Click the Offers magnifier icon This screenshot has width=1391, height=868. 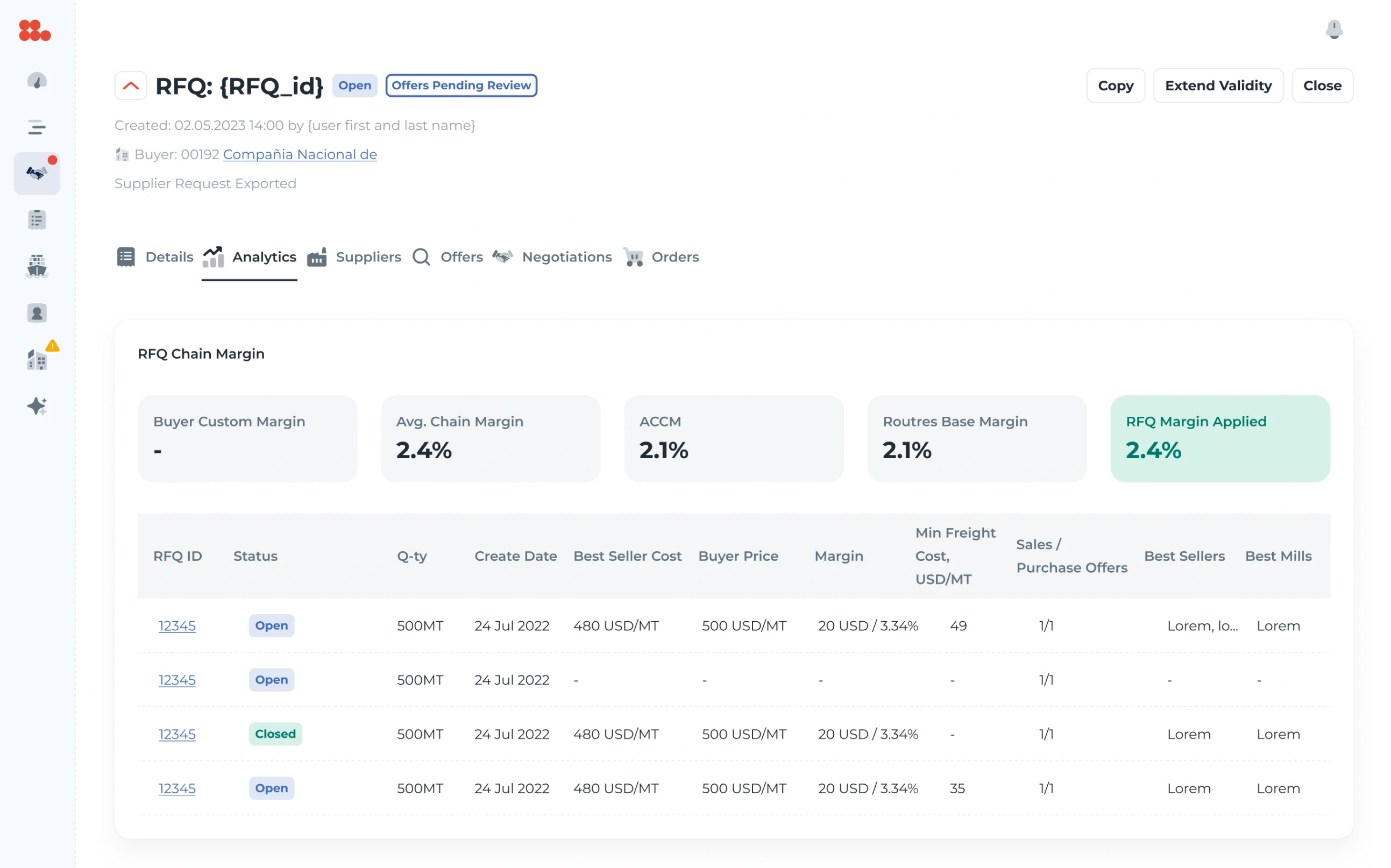(421, 257)
